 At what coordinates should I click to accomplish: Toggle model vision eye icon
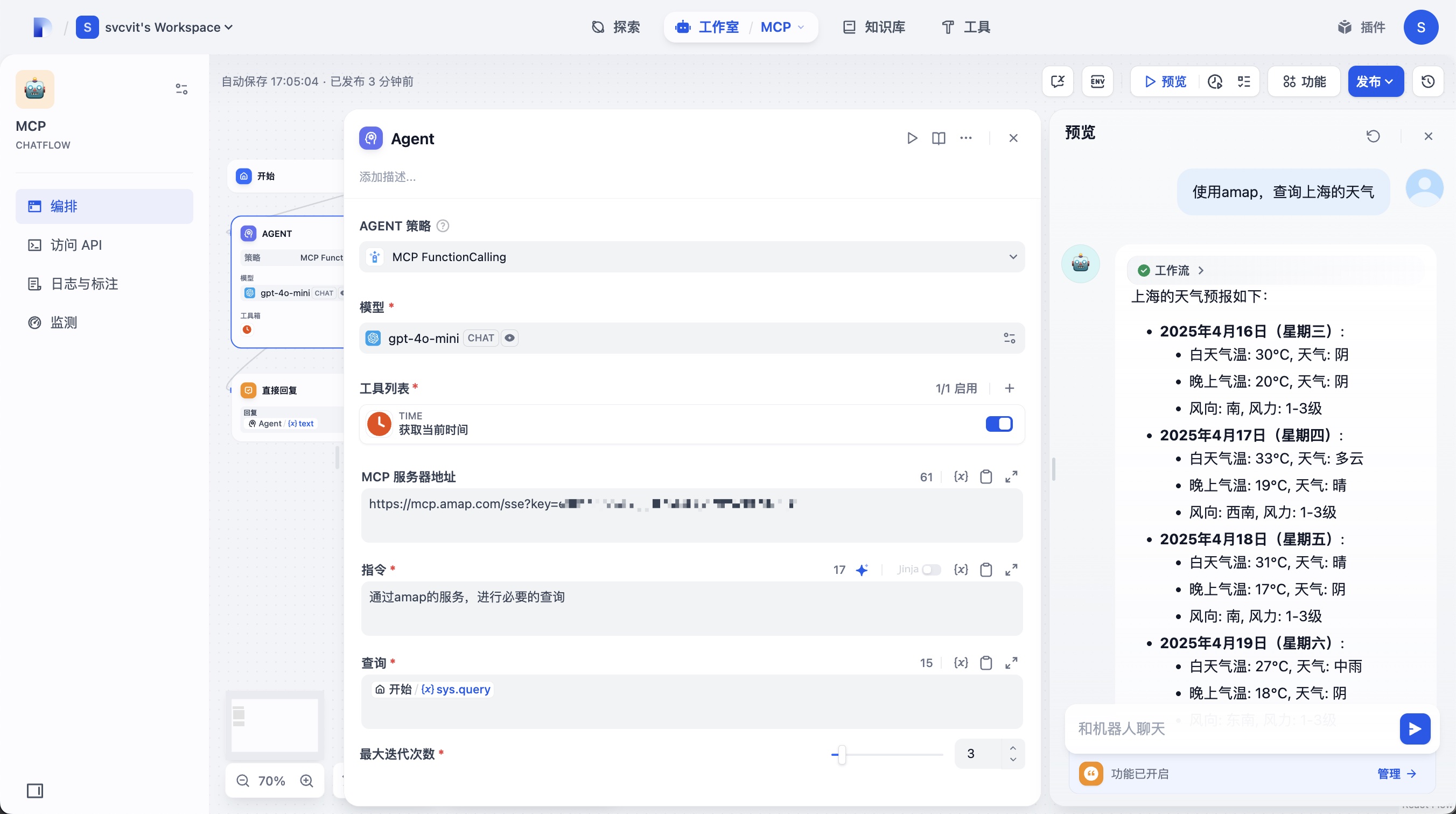click(x=509, y=338)
